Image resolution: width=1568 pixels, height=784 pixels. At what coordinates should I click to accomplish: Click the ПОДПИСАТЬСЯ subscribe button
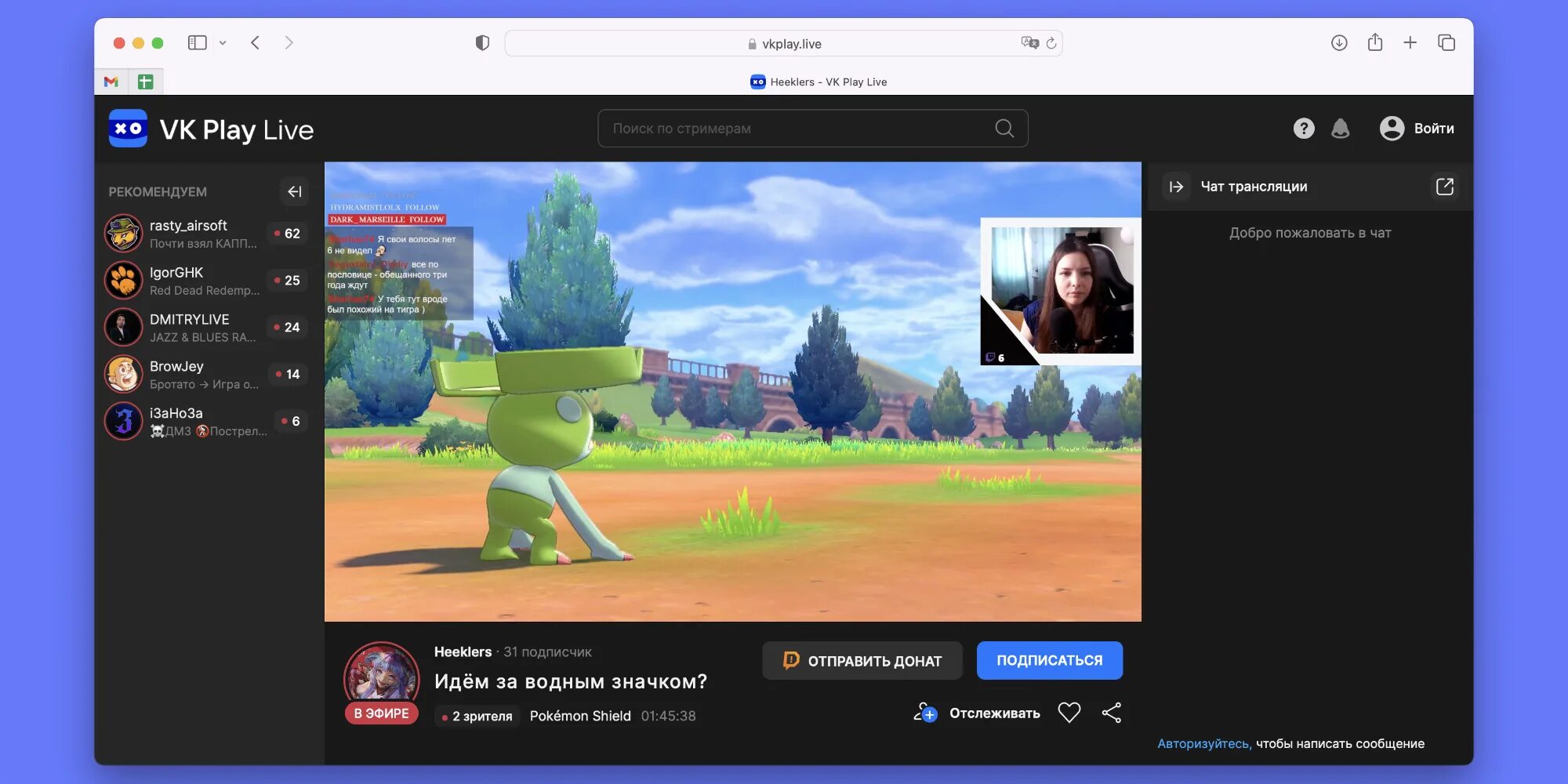coord(1050,661)
